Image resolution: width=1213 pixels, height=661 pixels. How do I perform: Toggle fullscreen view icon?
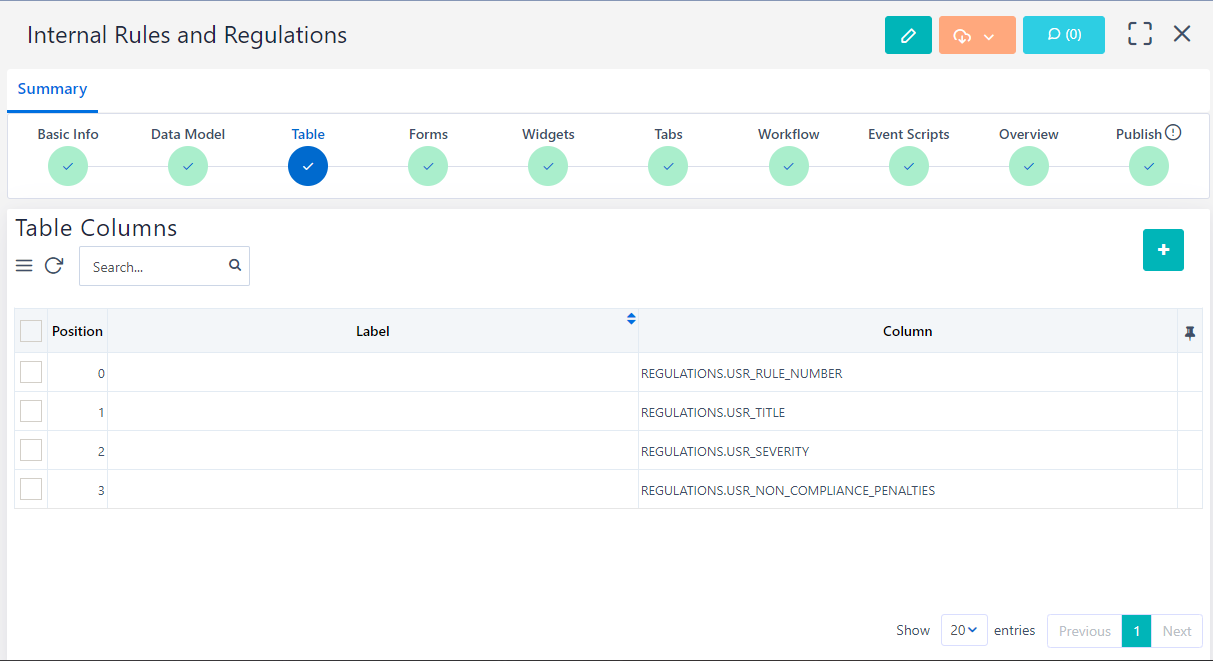(x=1139, y=34)
